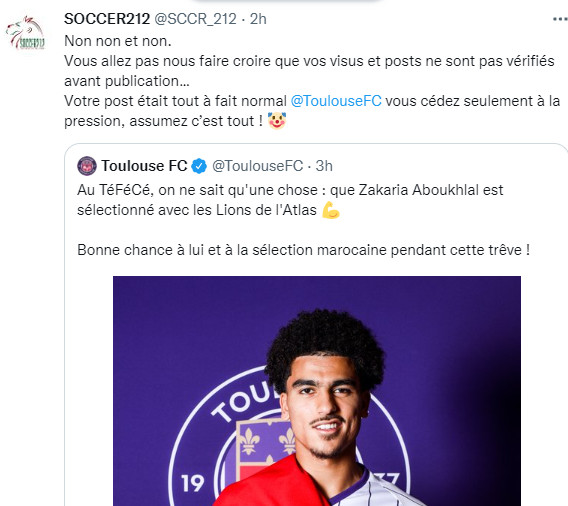Open the @ToulouseFC mention link
The image size is (568, 506).
tap(336, 101)
